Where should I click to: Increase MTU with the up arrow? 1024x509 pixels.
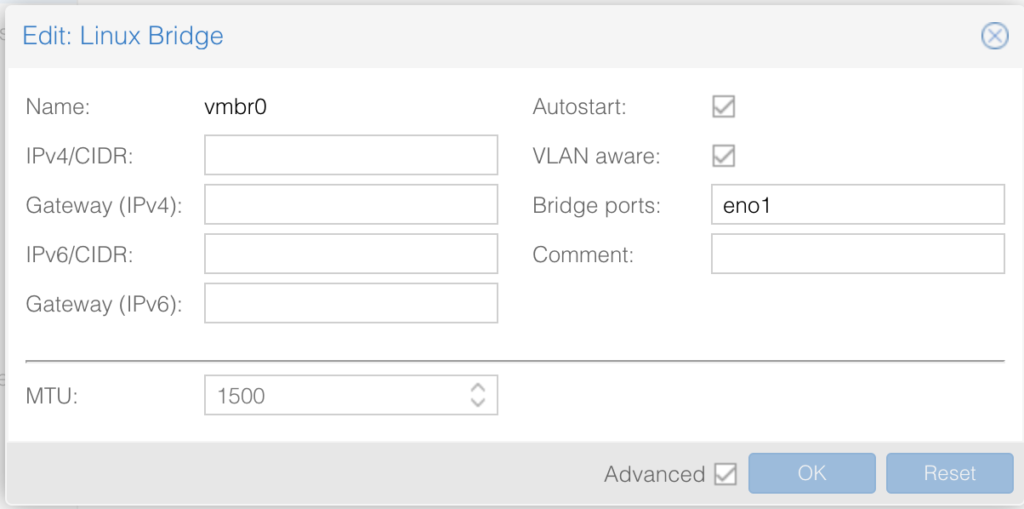pyautogui.click(x=478, y=387)
